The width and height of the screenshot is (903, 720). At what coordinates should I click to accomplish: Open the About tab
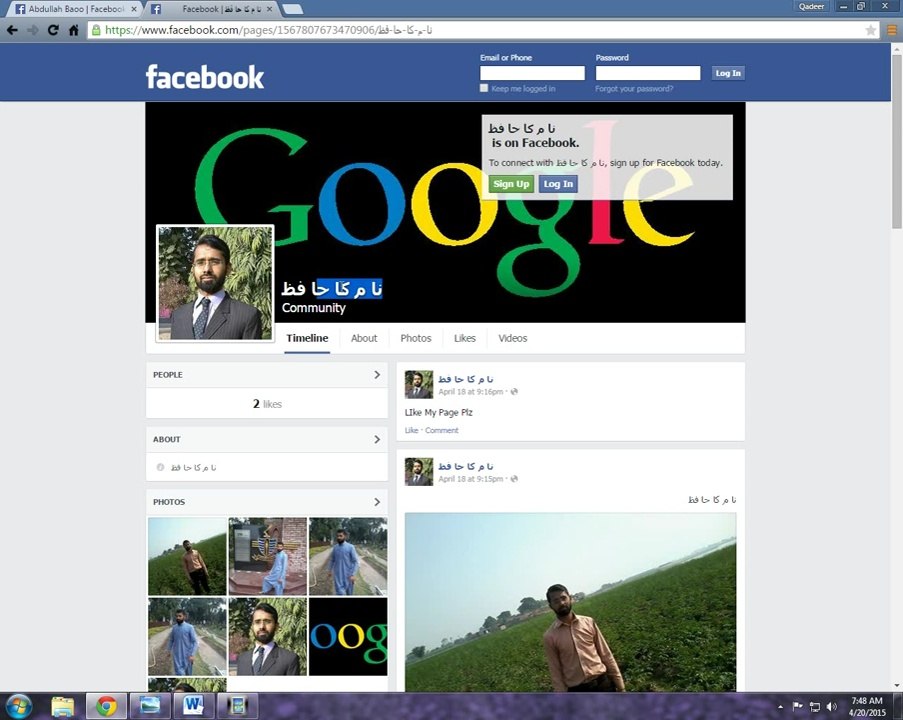[364, 338]
